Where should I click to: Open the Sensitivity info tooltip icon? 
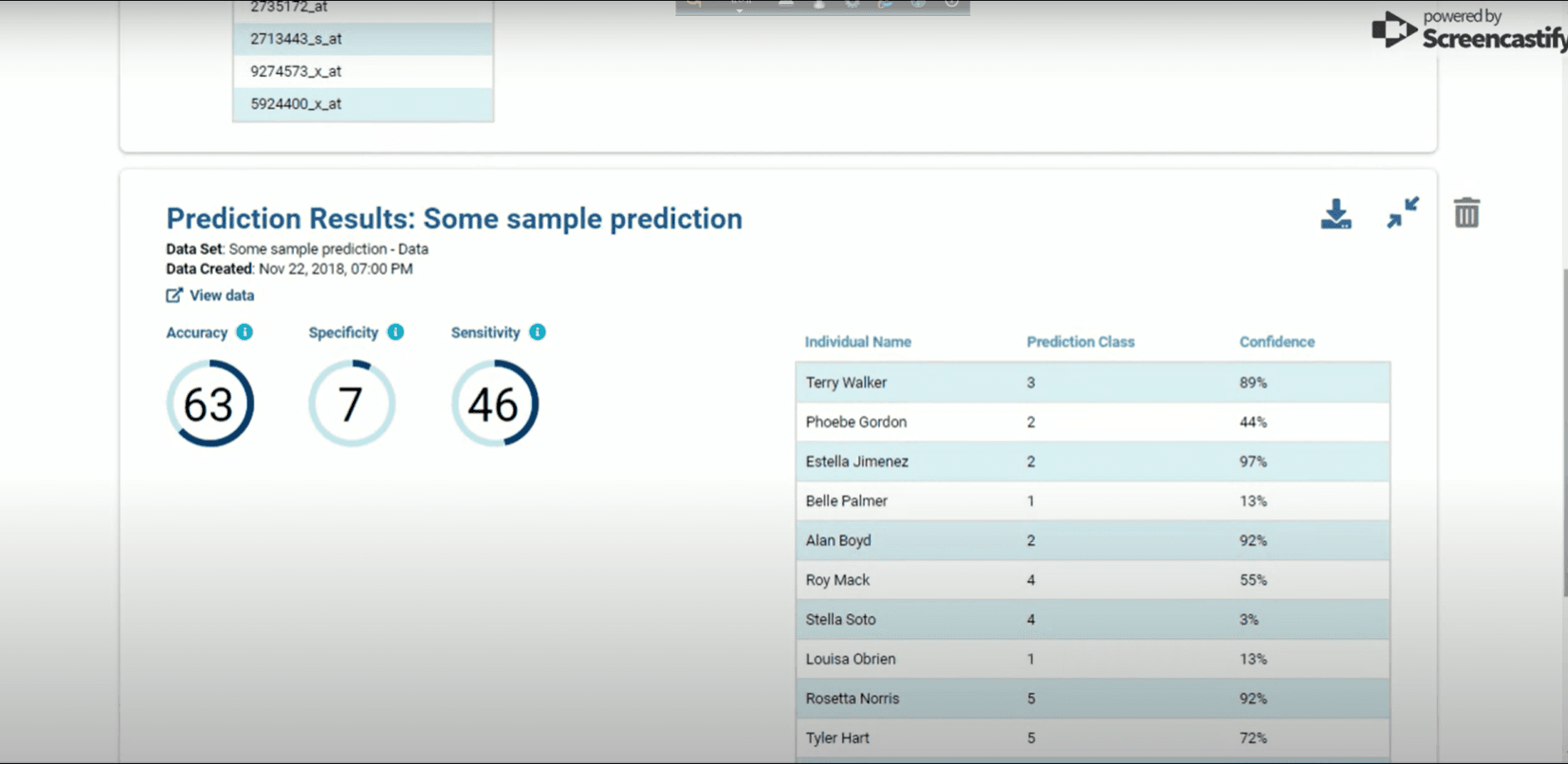pyautogui.click(x=538, y=332)
